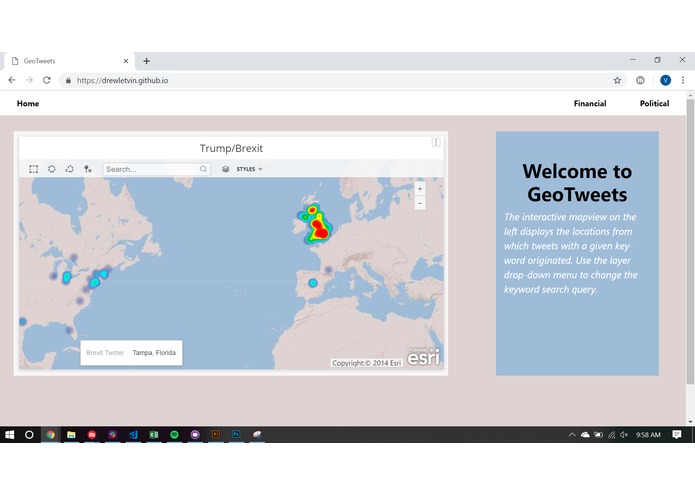695x494 pixels.
Task: Open a new browser tab
Action: (x=146, y=61)
